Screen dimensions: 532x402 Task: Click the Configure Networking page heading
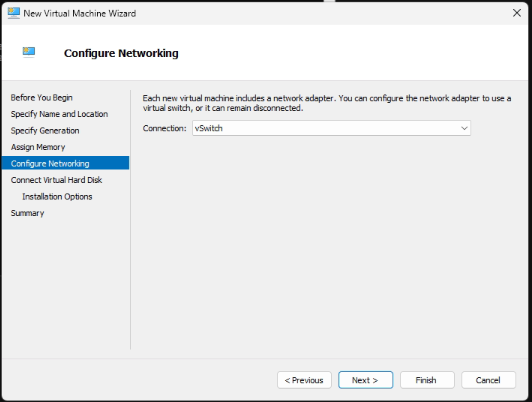point(121,53)
